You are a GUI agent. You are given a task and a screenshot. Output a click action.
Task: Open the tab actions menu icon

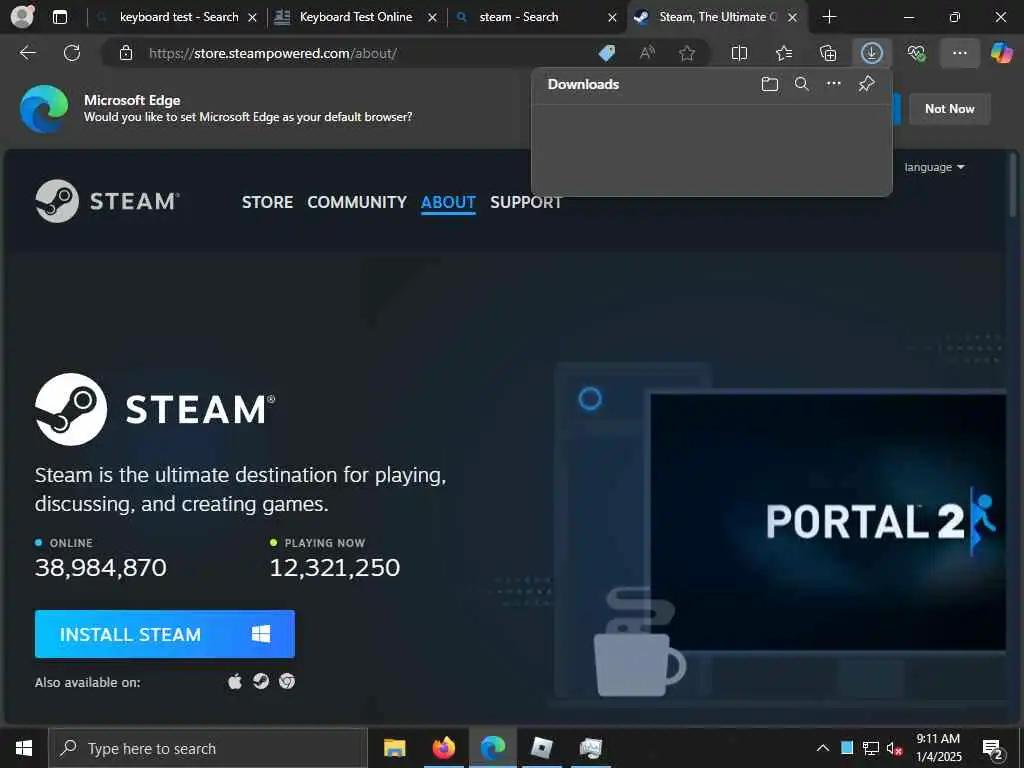(x=59, y=17)
